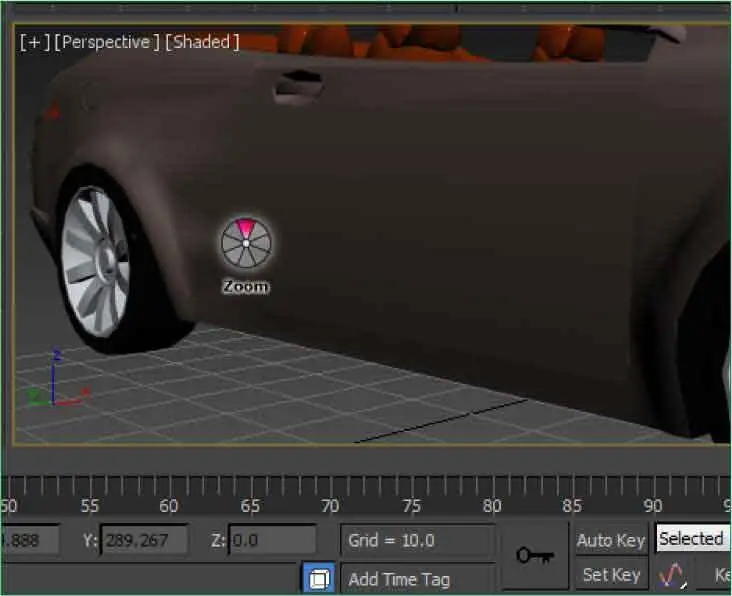Open the key tangent curve icon flyout
The image size is (732, 596).
[x=671, y=575]
